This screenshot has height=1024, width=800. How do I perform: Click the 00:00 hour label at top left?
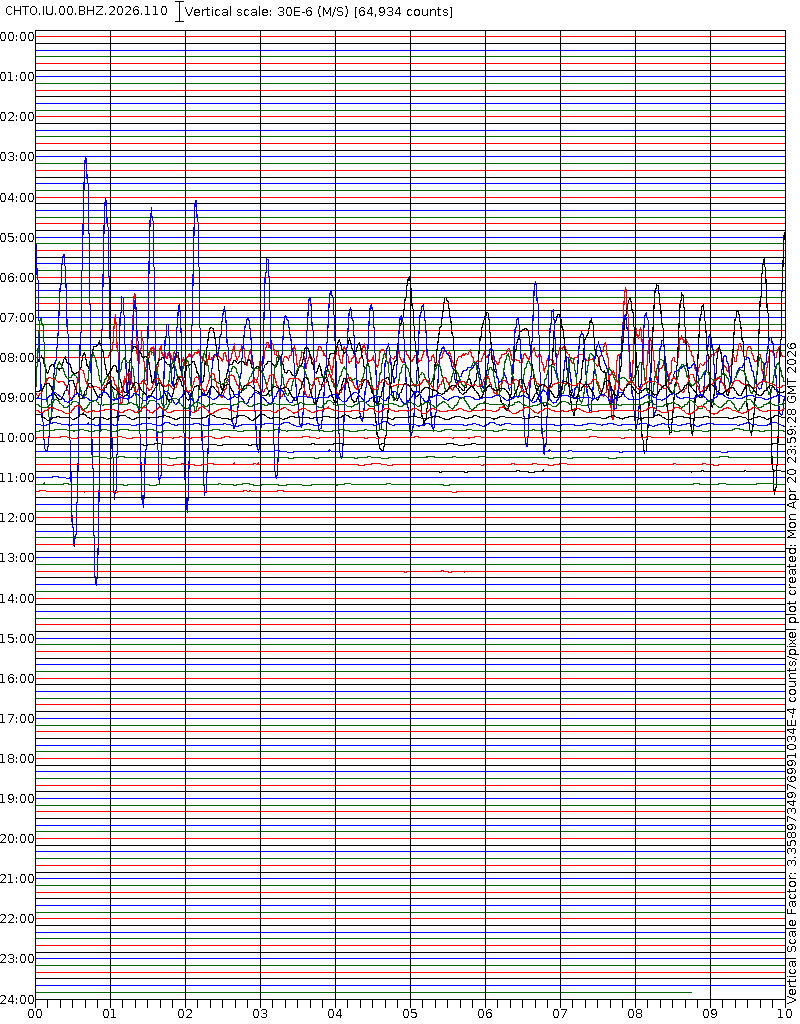pos(17,37)
